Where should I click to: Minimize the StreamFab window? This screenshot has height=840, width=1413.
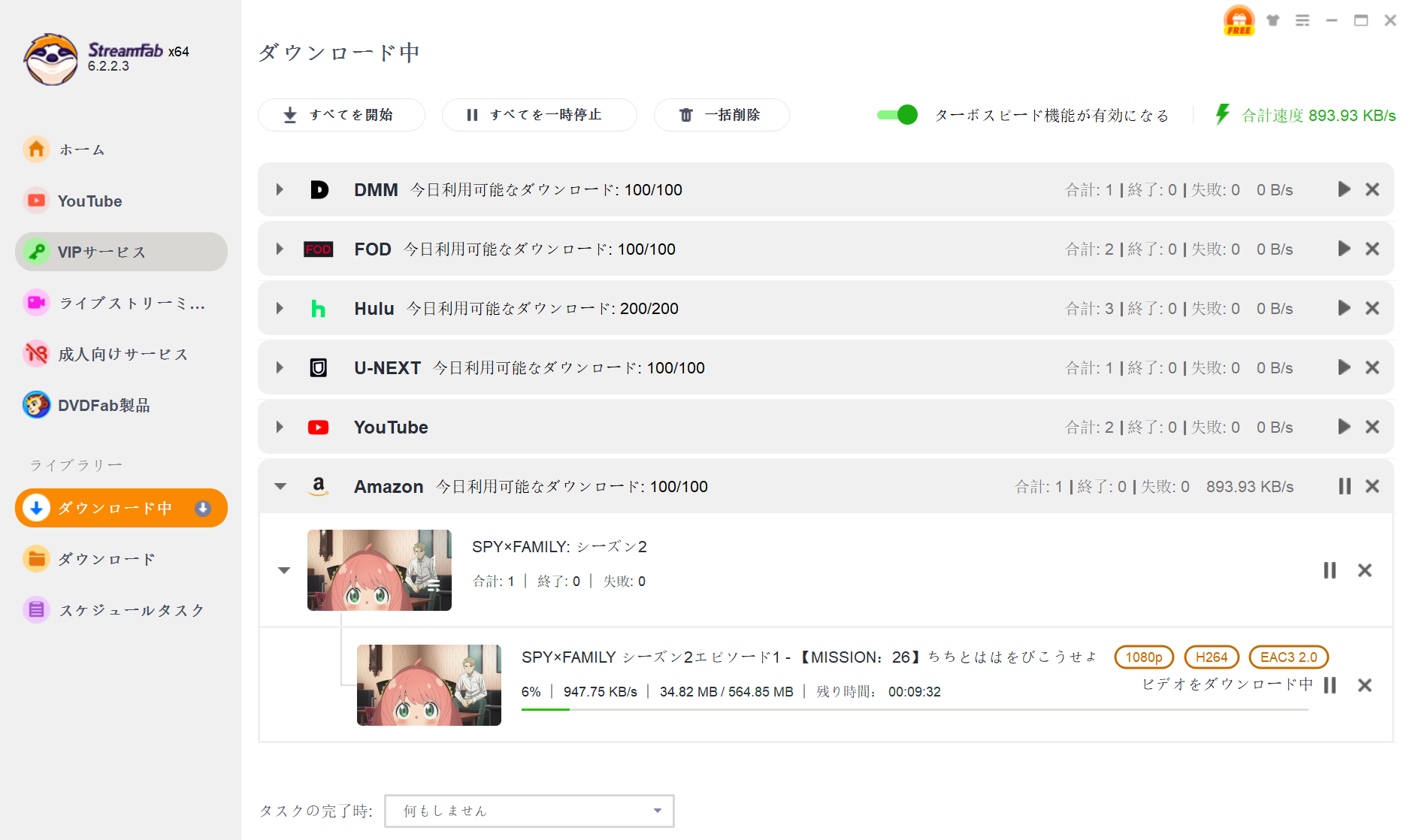(1332, 20)
